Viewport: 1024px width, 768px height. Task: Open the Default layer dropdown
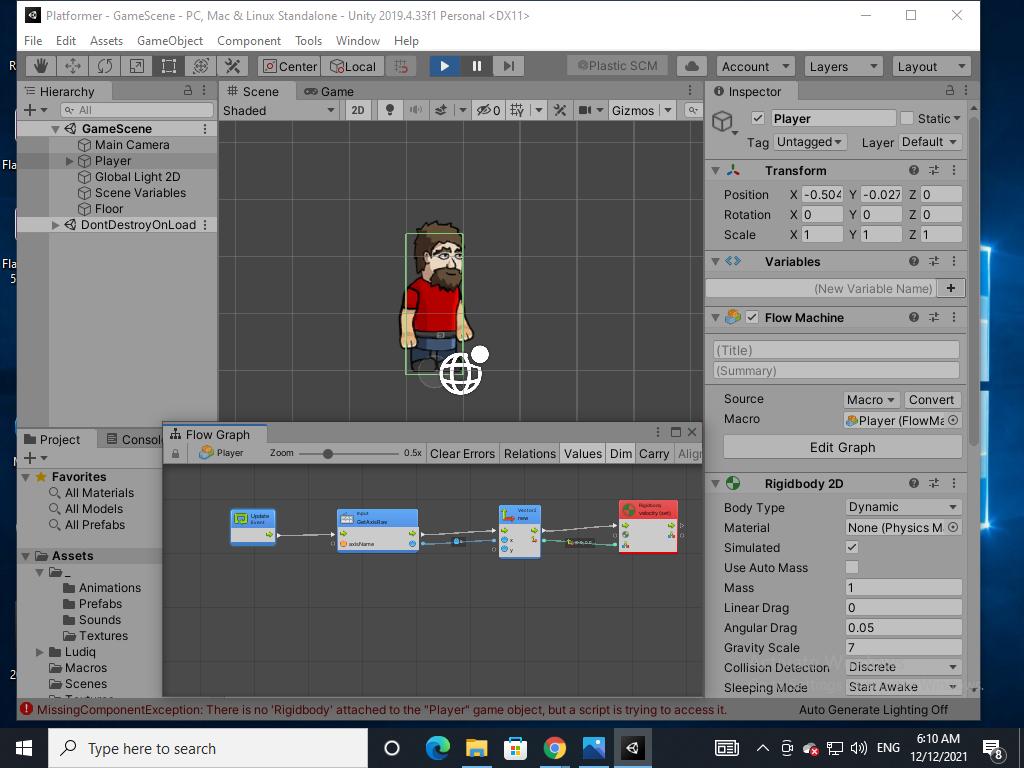[x=930, y=142]
